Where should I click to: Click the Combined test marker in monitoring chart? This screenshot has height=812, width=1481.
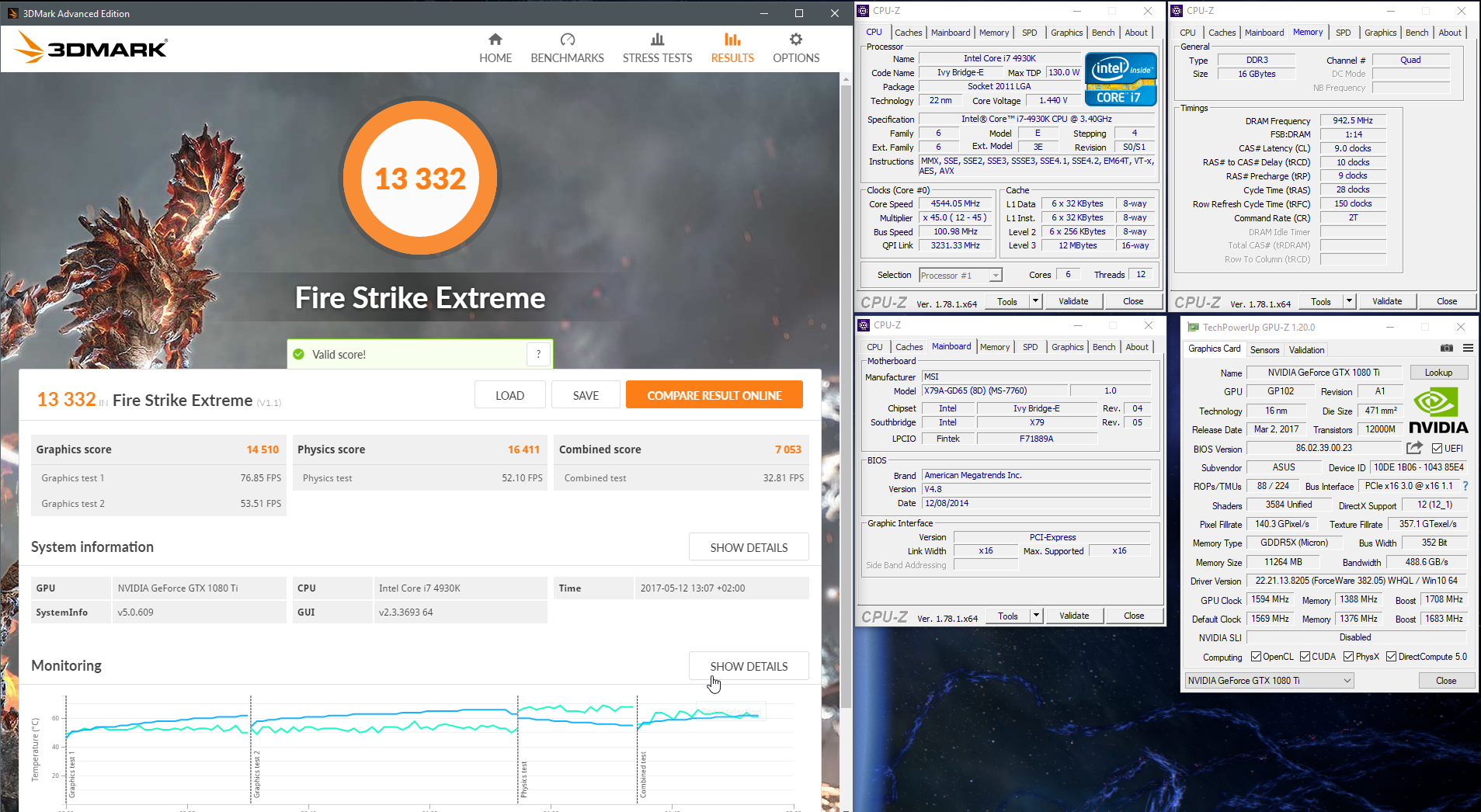click(x=643, y=774)
